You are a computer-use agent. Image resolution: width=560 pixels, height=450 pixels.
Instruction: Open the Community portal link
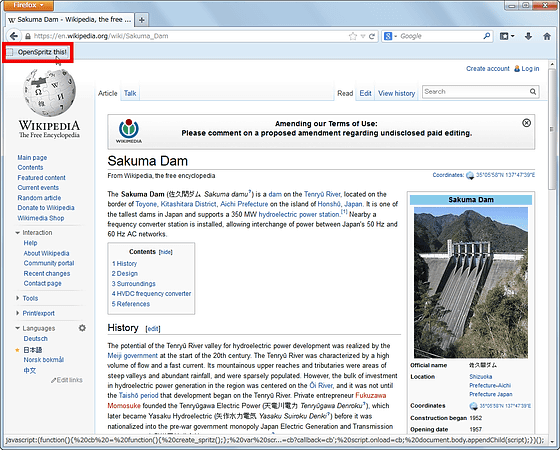(49, 263)
